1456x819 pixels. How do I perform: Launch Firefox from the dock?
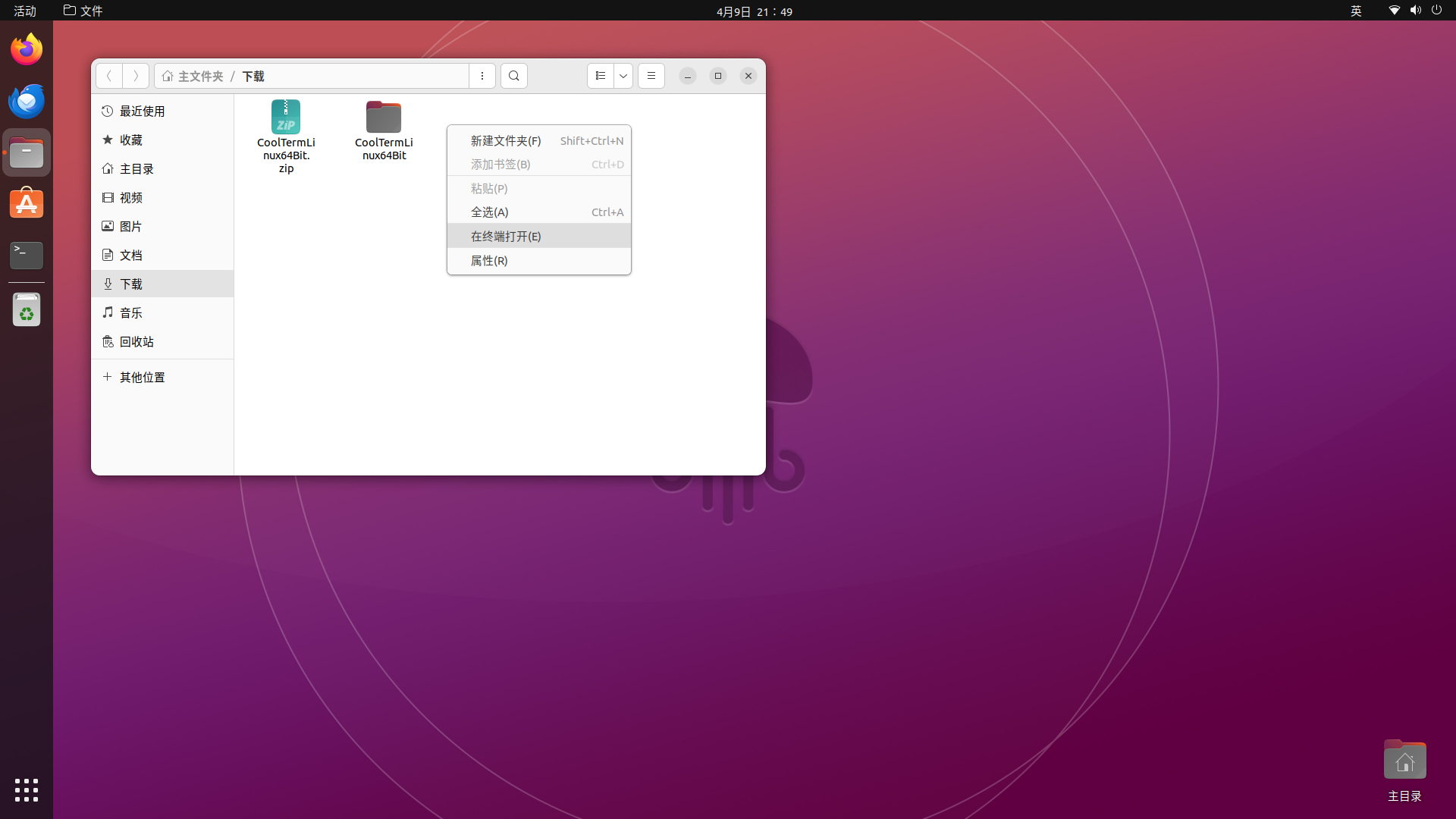[27, 50]
